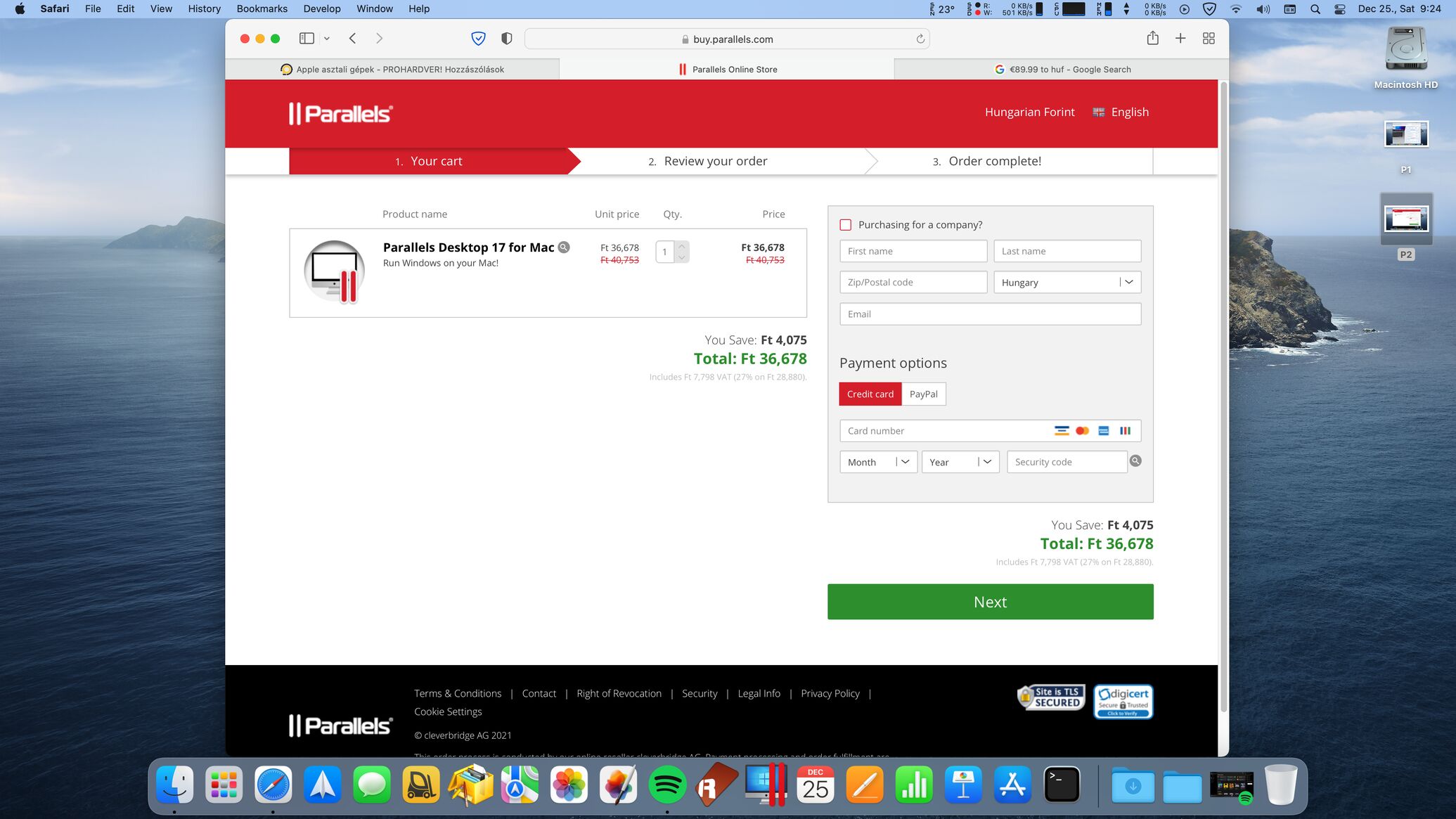Click the Last name field
Image resolution: width=1456 pixels, height=819 pixels.
pos(1067,251)
